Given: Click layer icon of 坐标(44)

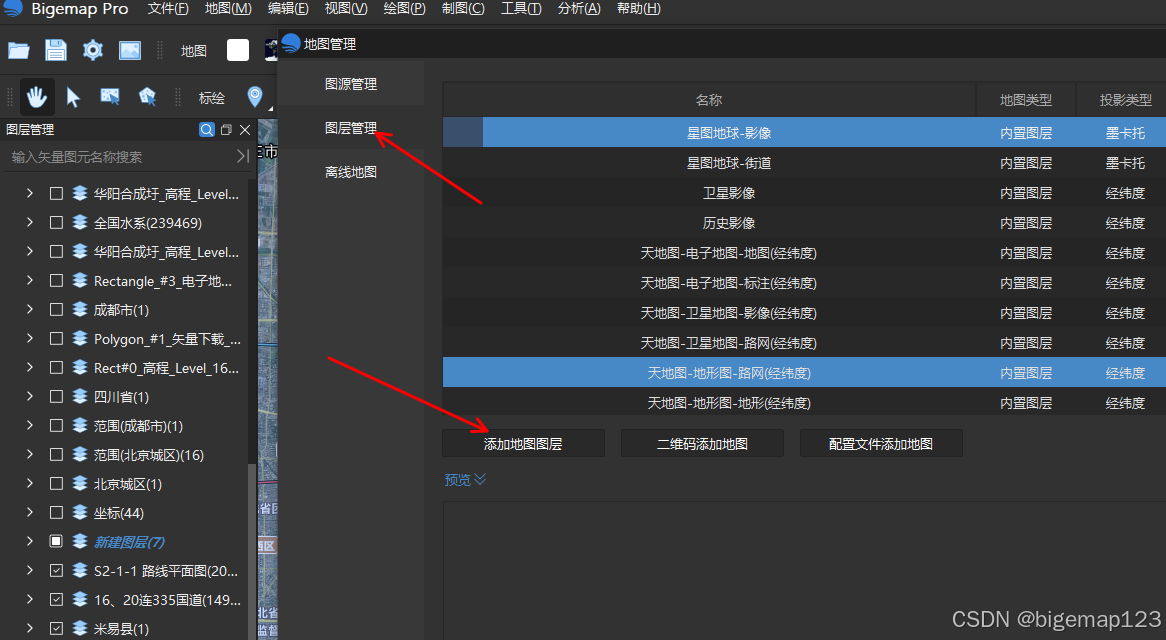Looking at the screenshot, I should coord(80,512).
